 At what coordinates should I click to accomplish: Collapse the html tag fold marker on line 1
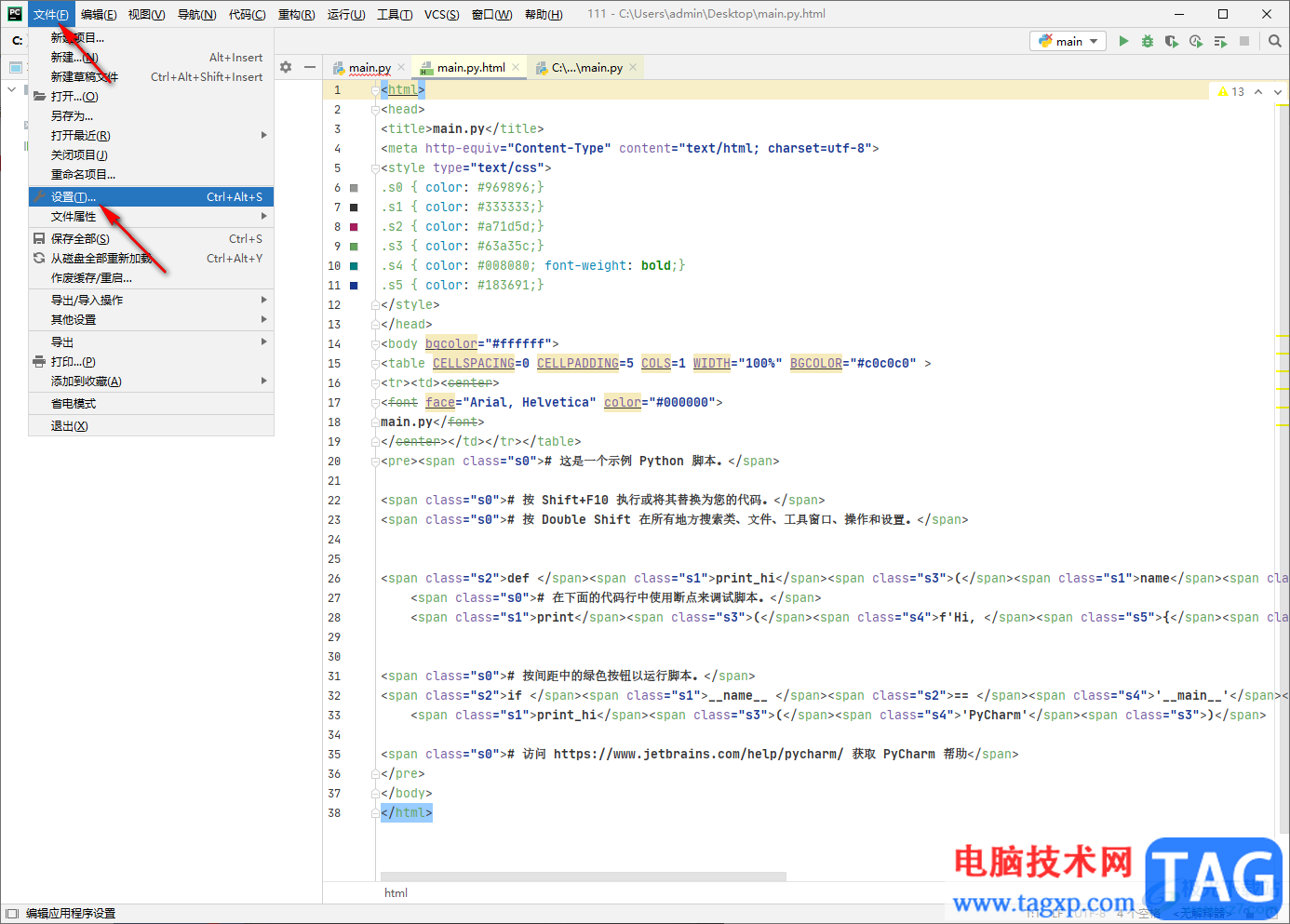[375, 90]
